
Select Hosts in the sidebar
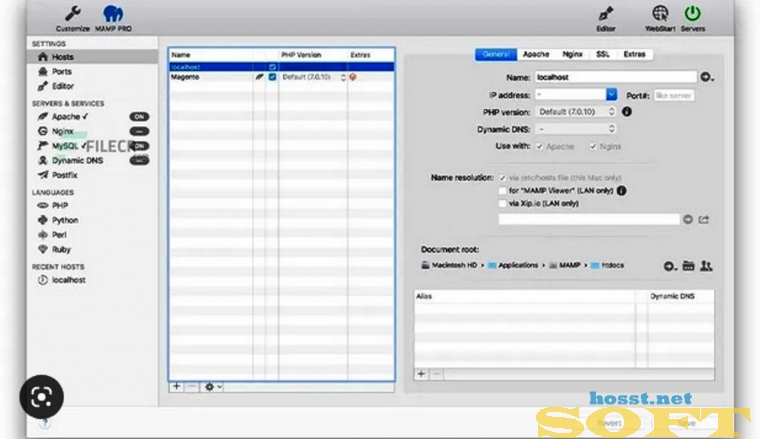(x=92, y=57)
